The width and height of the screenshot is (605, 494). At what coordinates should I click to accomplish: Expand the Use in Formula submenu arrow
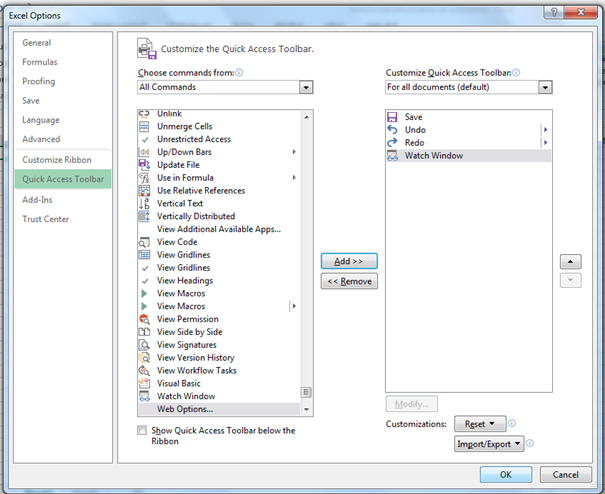click(294, 178)
